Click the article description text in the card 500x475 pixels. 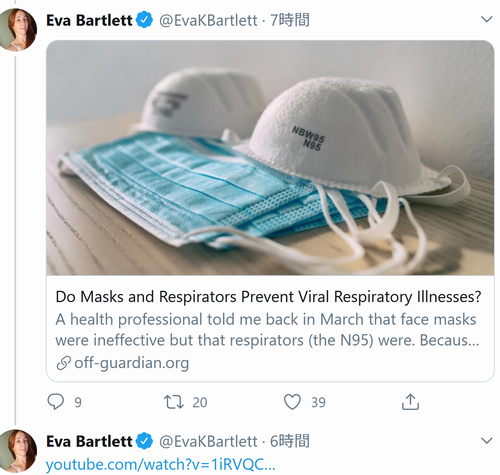coord(267,330)
